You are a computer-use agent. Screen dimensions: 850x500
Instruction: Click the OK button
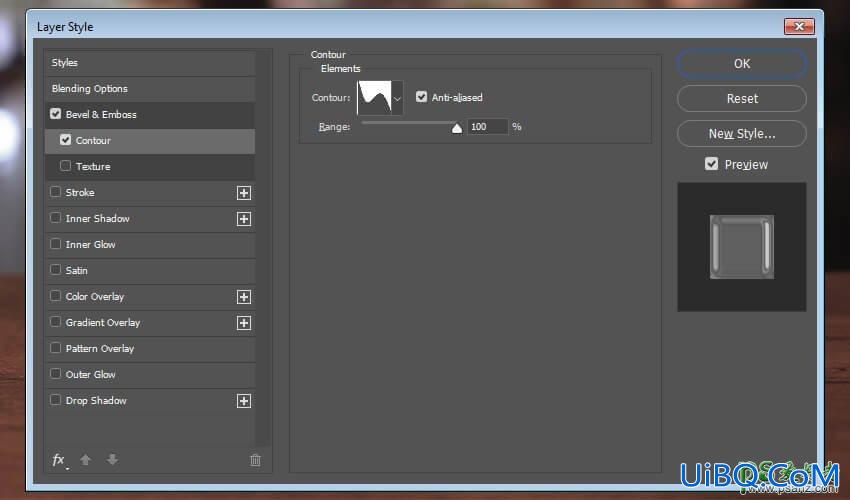coord(742,63)
